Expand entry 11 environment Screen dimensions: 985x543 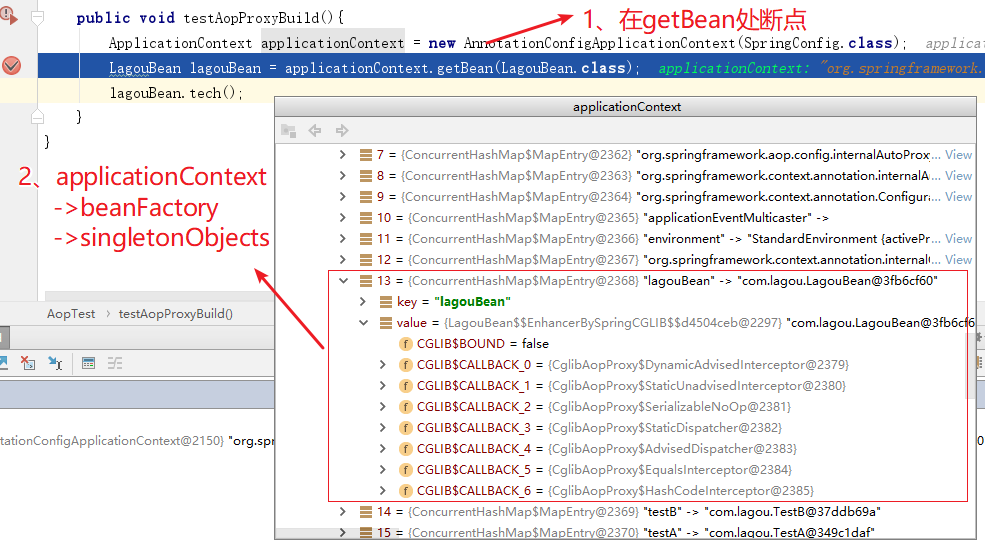pyautogui.click(x=342, y=239)
